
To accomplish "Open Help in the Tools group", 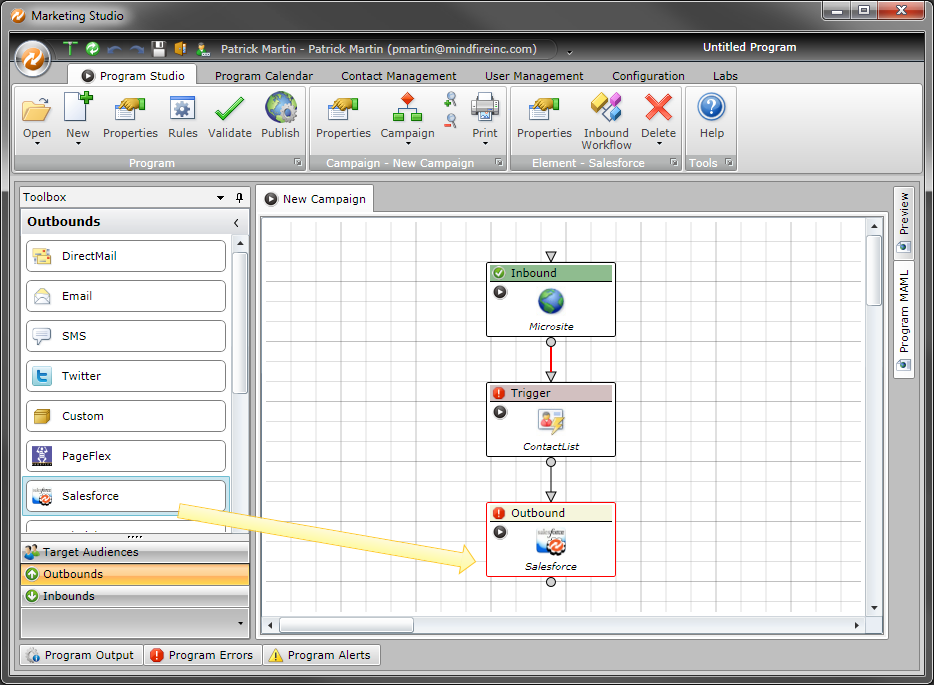I will pyautogui.click(x=711, y=116).
